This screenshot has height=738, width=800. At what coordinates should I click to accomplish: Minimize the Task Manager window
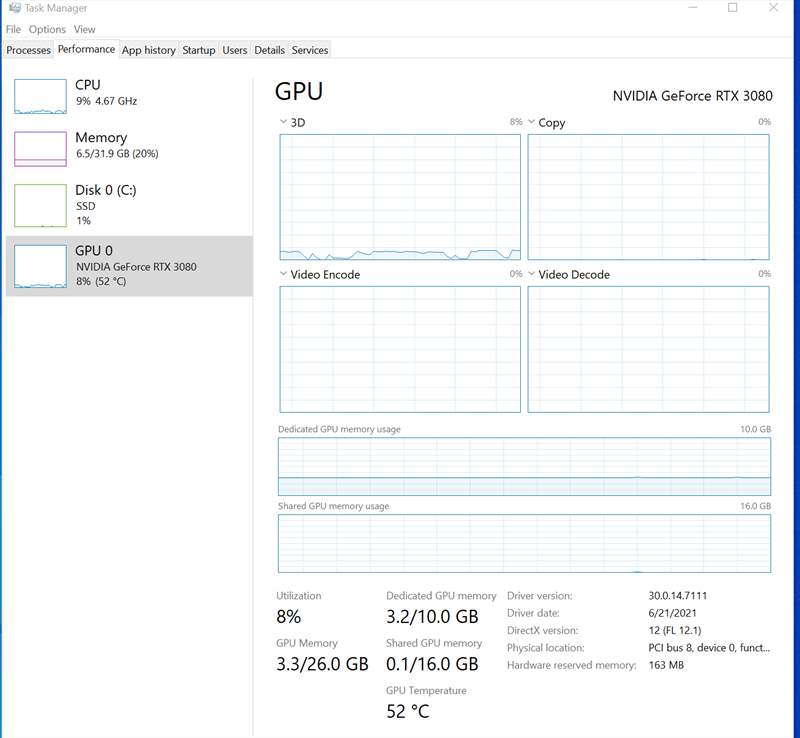coord(692,8)
